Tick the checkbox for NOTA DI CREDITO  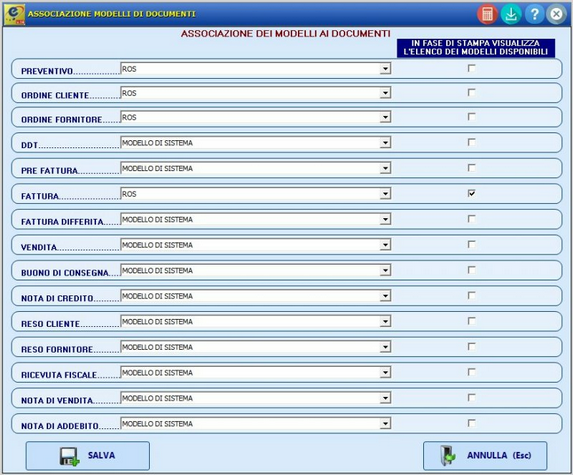pyautogui.click(x=472, y=295)
